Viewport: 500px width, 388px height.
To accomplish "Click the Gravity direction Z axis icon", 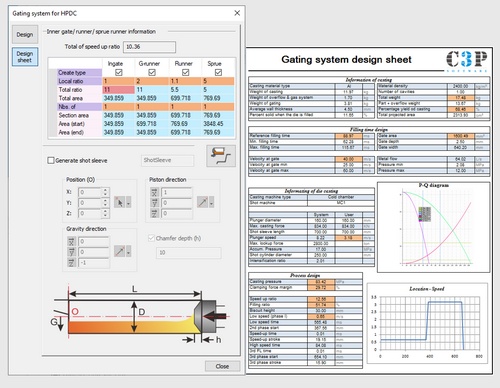I will (71, 263).
